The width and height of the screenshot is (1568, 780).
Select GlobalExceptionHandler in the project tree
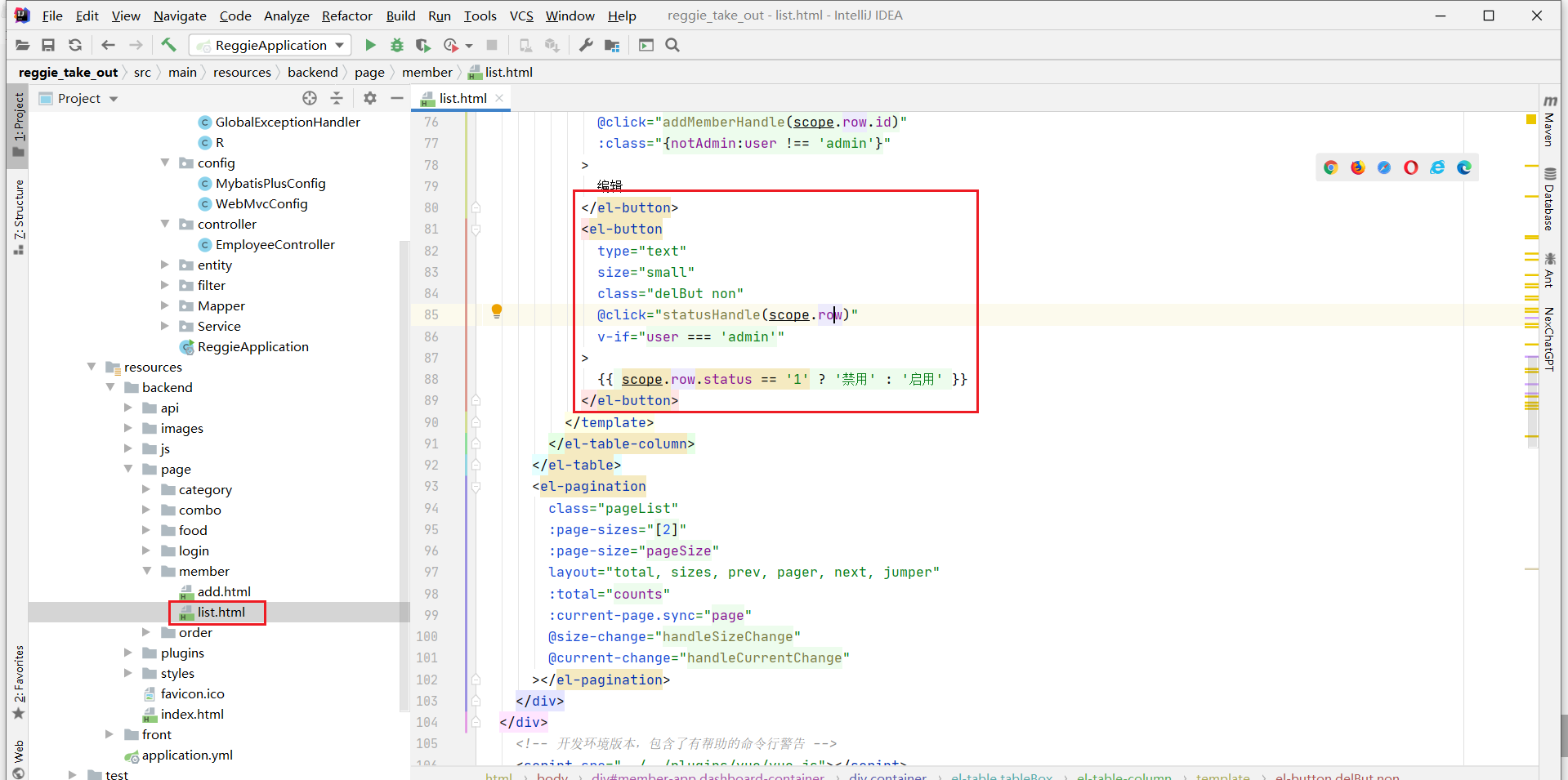(x=287, y=122)
